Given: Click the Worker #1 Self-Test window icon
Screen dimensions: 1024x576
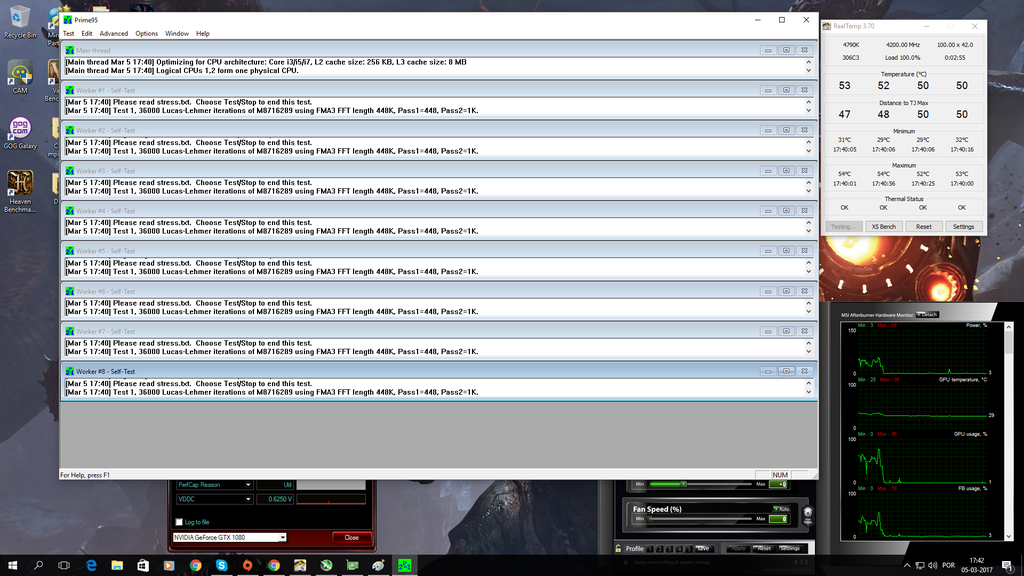Looking at the screenshot, I should pyautogui.click(x=70, y=90).
